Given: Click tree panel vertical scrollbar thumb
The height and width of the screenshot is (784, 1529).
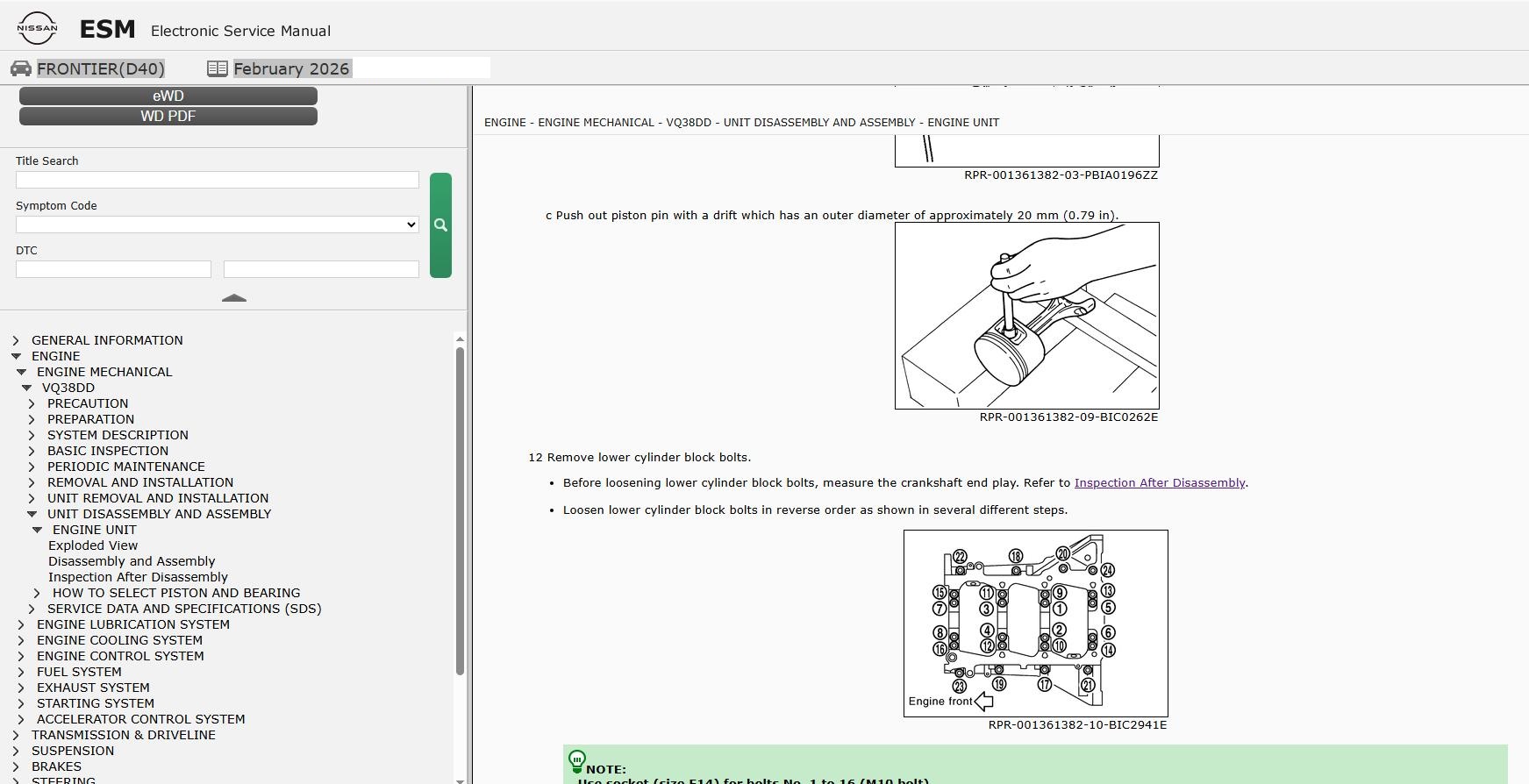Looking at the screenshot, I should 460,511.
